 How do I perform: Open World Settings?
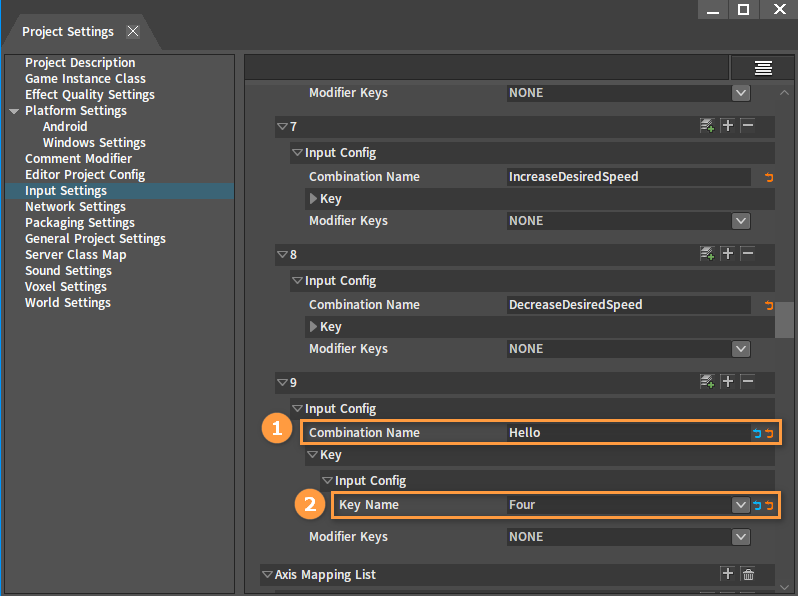(68, 303)
